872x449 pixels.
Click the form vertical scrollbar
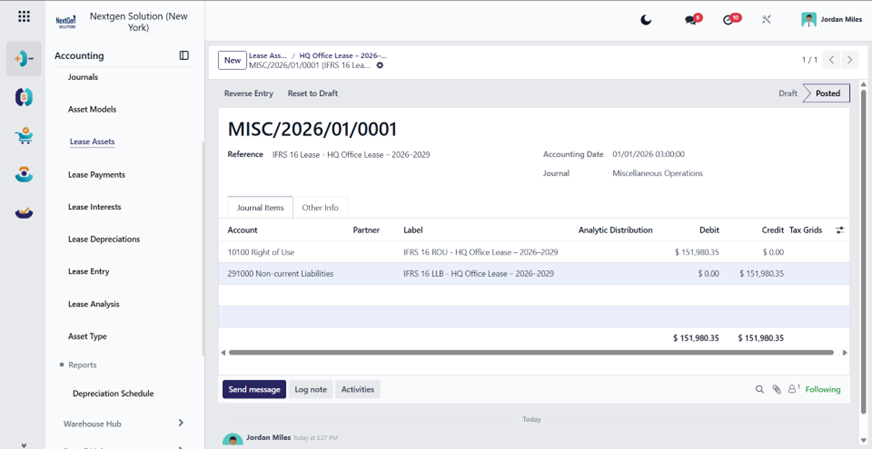[x=863, y=250]
